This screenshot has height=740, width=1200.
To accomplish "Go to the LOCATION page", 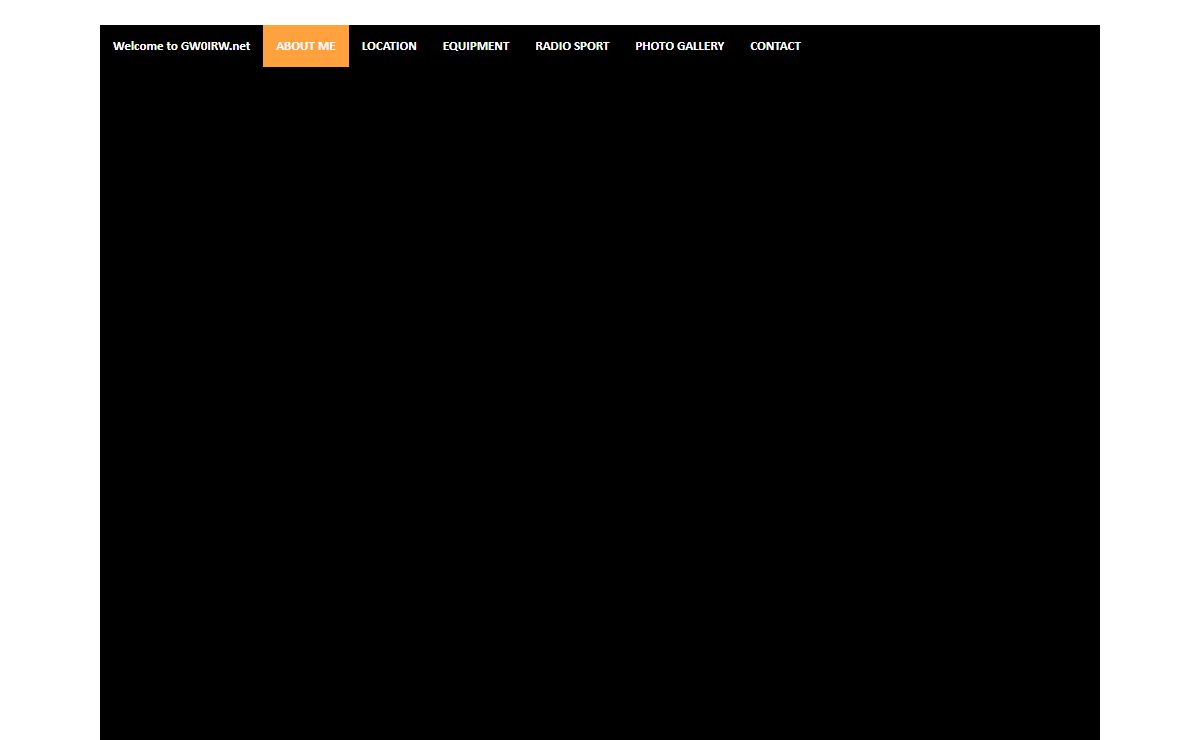I will coord(389,46).
